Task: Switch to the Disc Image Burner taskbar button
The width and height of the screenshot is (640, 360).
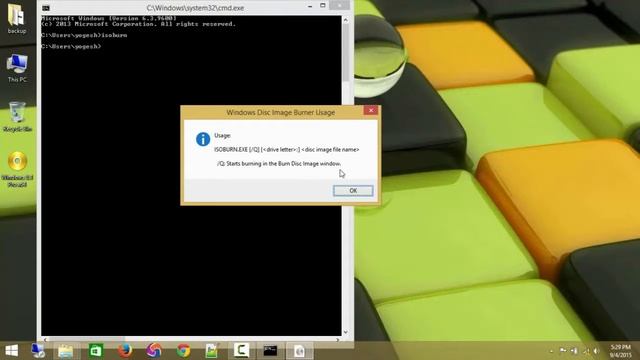Action: 299,351
